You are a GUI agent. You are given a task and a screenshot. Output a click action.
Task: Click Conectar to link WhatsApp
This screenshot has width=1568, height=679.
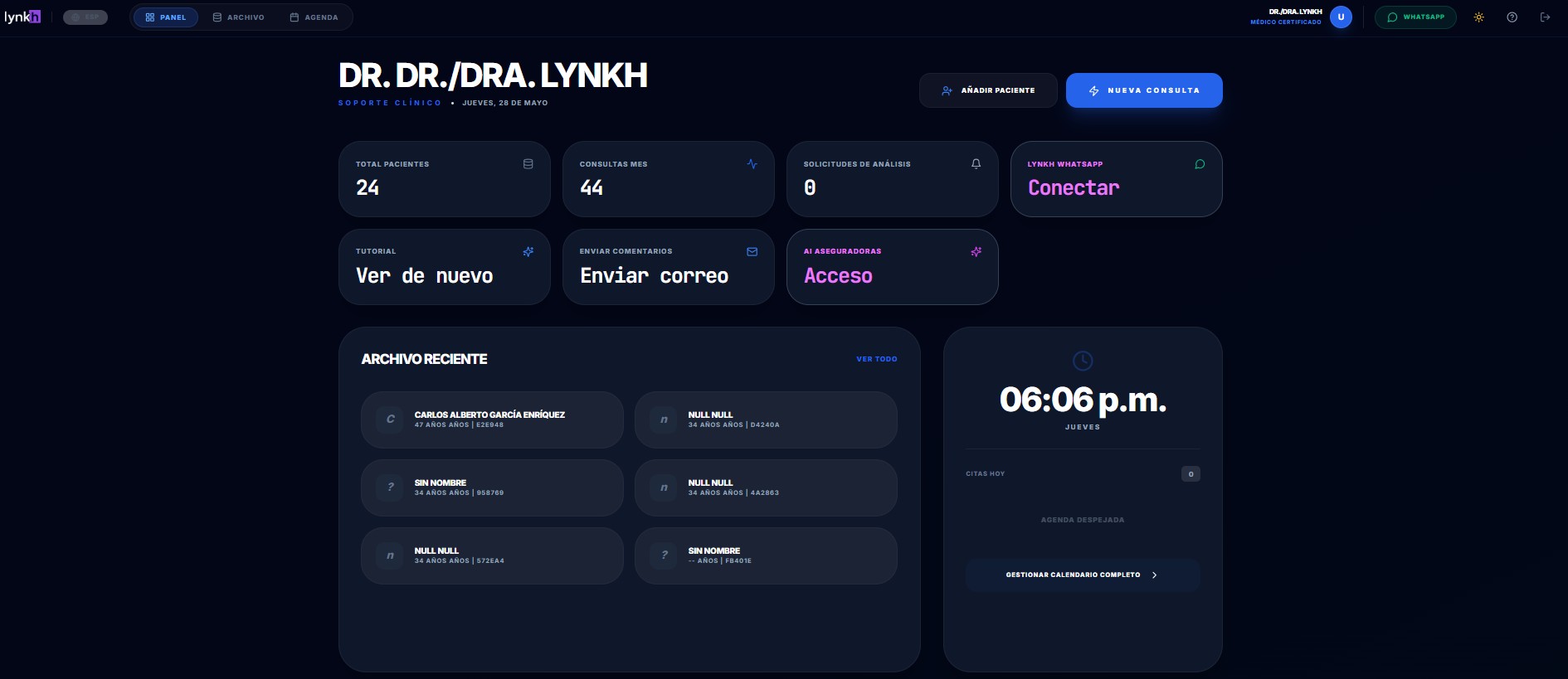(1074, 188)
